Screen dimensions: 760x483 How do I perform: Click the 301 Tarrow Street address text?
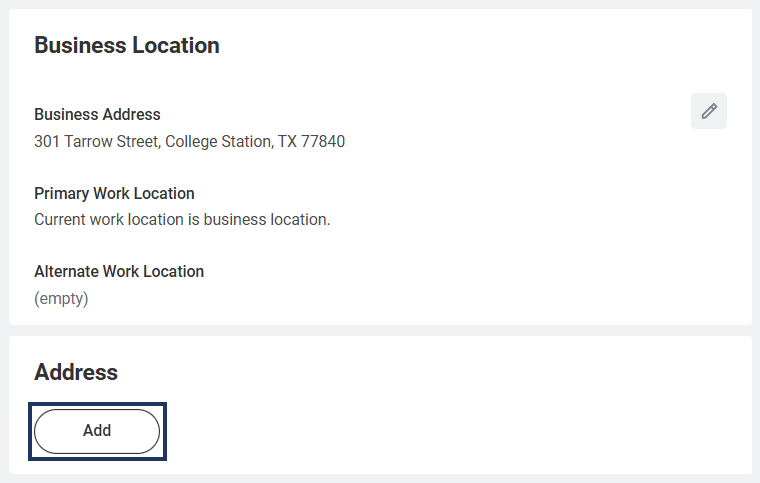click(x=189, y=141)
